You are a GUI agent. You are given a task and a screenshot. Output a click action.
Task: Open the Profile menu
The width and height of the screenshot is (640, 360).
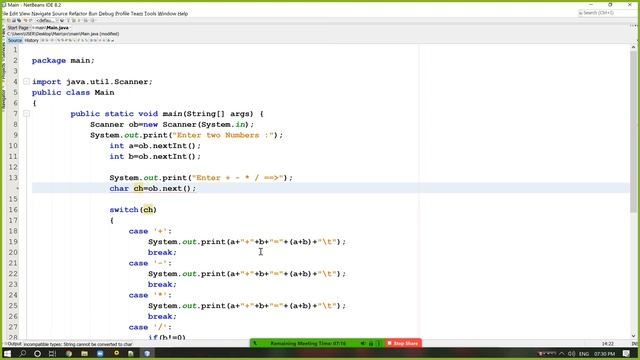[122, 14]
